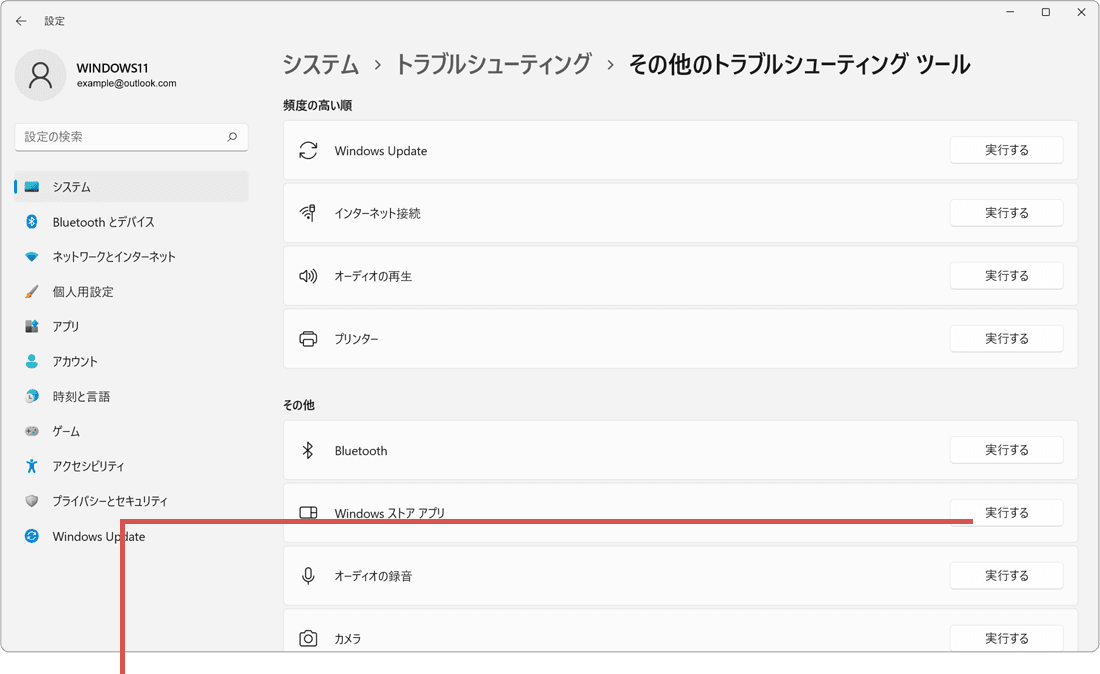
Task: Run the プリンター troubleshooter
Action: pyautogui.click(x=1006, y=338)
